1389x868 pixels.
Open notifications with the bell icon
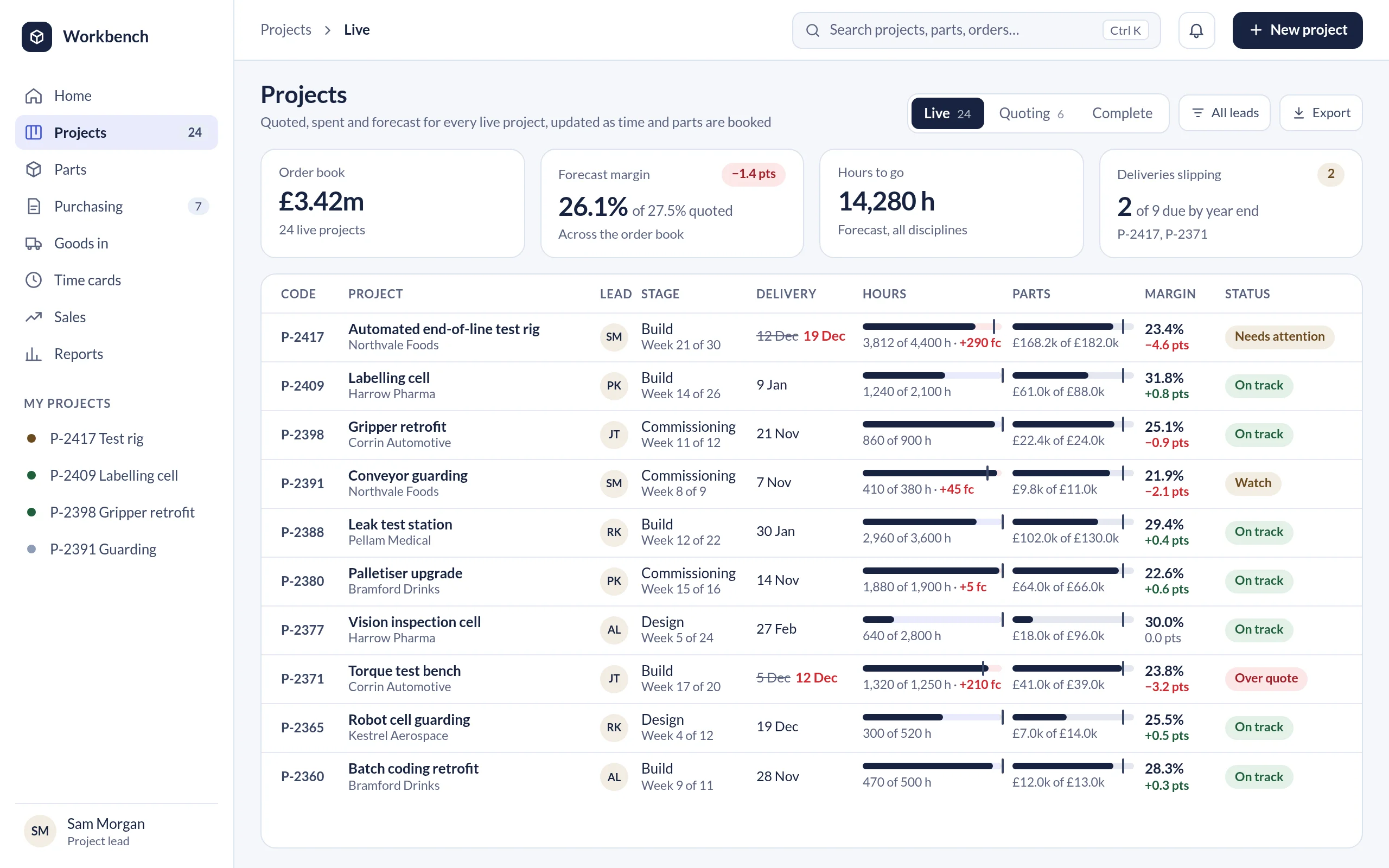coord(1196,30)
